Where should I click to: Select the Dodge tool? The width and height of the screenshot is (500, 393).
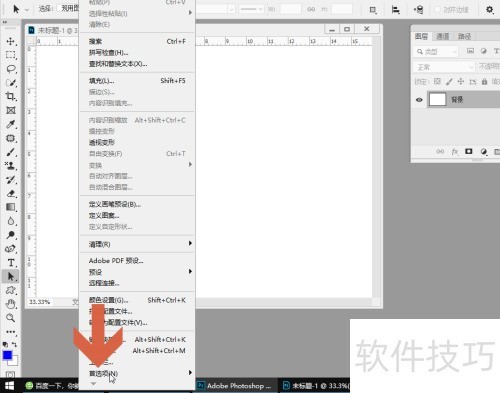[x=11, y=235]
